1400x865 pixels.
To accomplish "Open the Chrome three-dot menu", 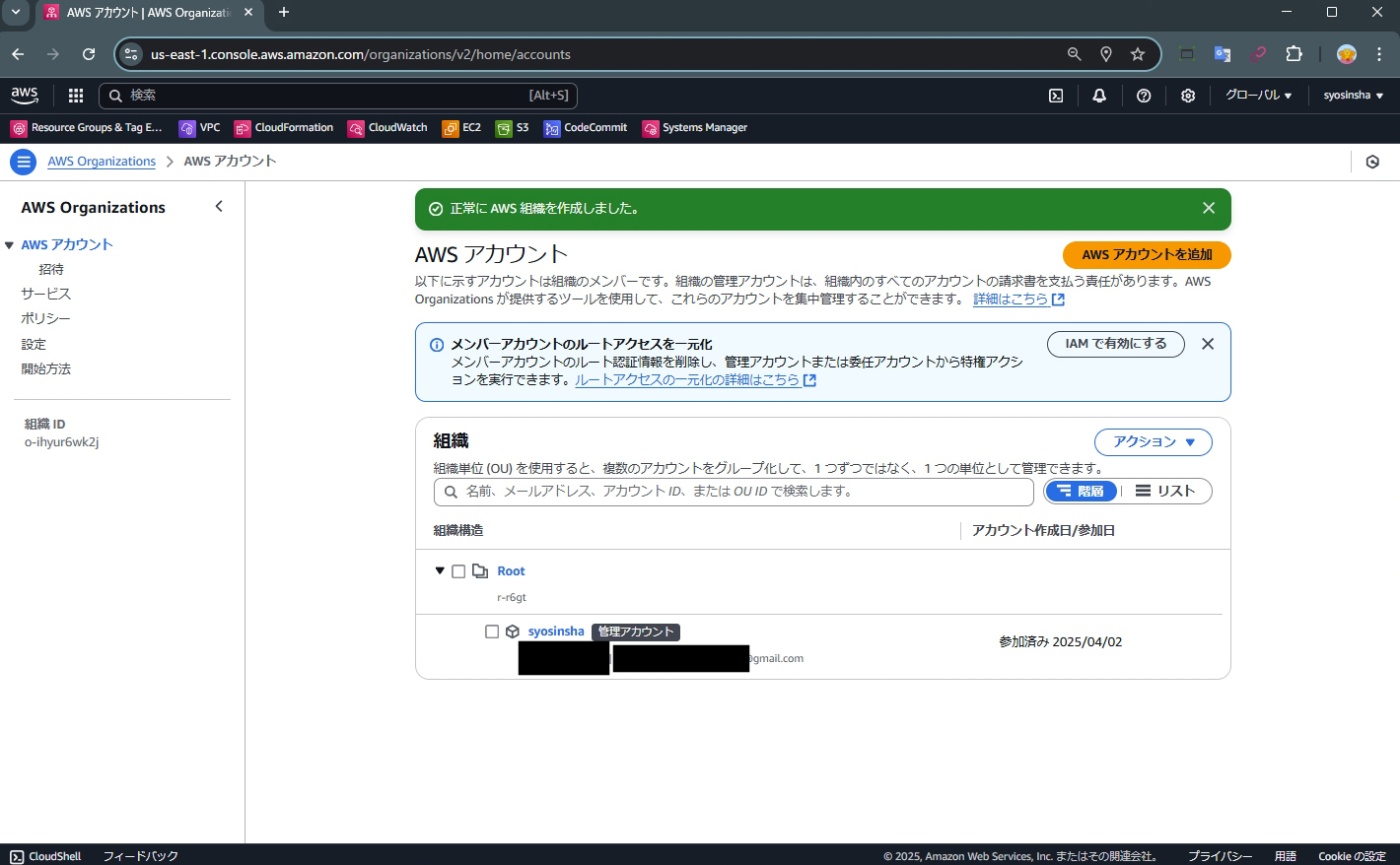I will click(x=1380, y=54).
